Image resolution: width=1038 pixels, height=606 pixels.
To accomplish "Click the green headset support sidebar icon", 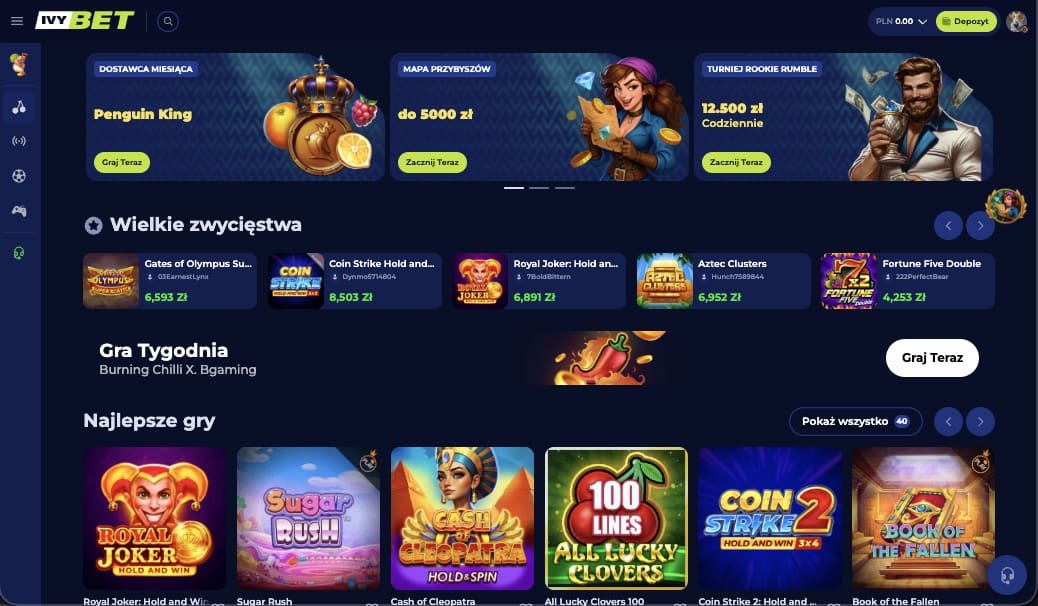I will [19, 253].
